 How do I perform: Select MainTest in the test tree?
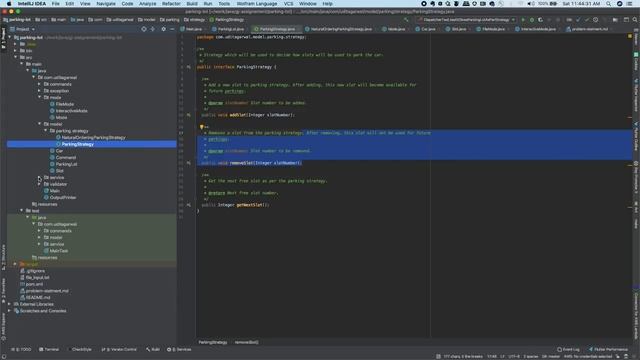click(58, 251)
